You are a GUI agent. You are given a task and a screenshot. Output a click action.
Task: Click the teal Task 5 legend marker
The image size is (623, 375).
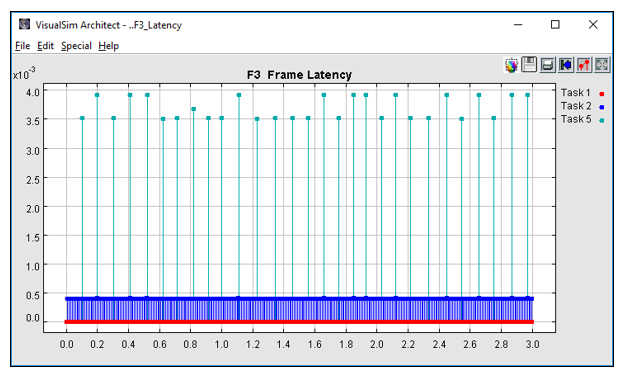602,121
